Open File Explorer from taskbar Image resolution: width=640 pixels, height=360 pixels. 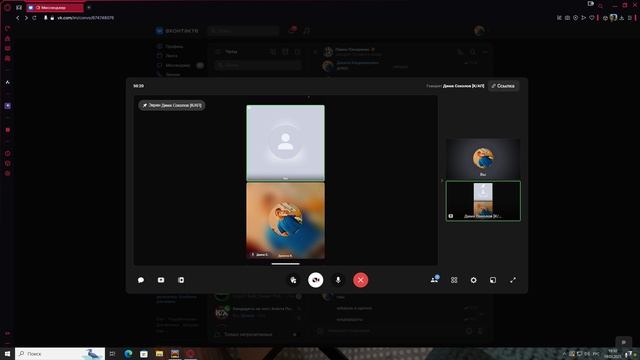[x=159, y=353]
